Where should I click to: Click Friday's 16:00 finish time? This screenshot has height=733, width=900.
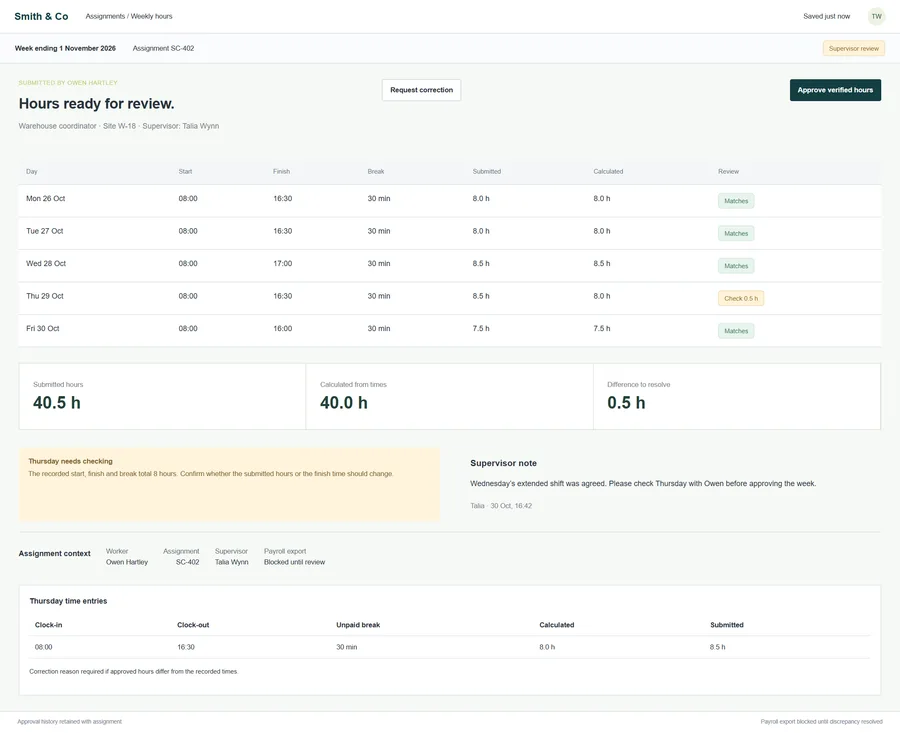282,328
